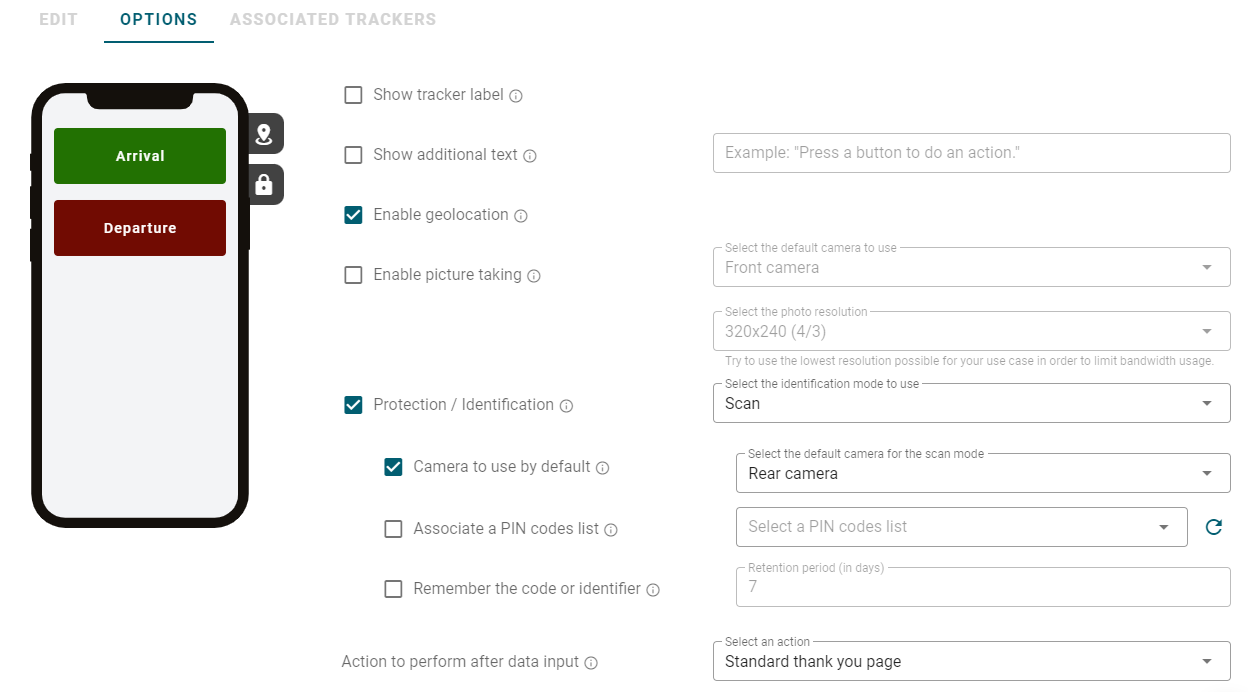Refresh the PIN codes list

(1213, 527)
